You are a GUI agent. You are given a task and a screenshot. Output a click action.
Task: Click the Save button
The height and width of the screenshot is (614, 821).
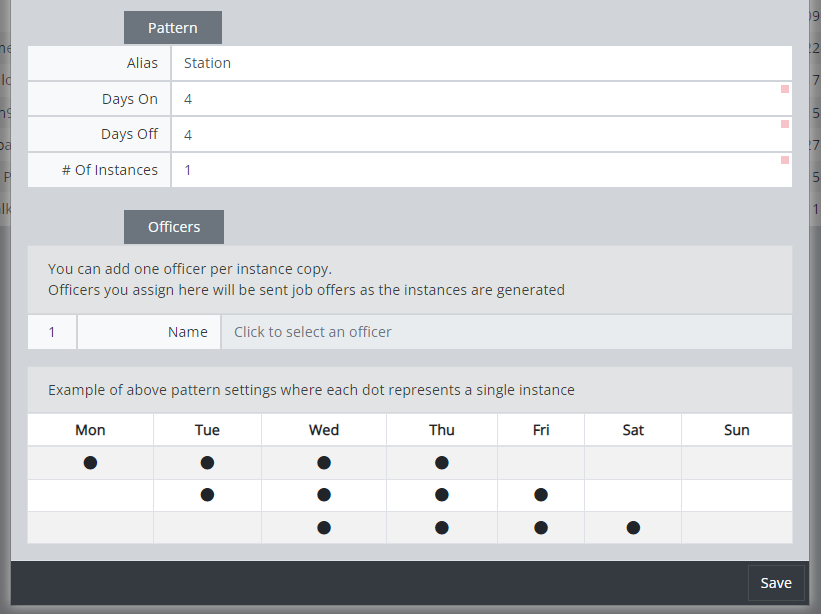coord(776,583)
